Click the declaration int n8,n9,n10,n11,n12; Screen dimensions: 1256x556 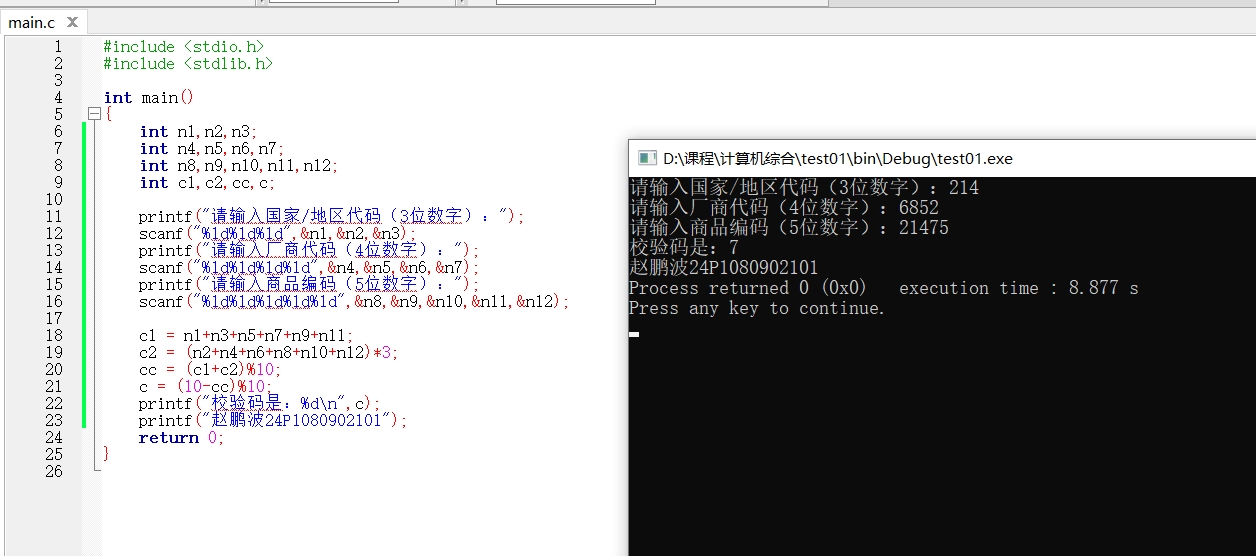click(239, 165)
